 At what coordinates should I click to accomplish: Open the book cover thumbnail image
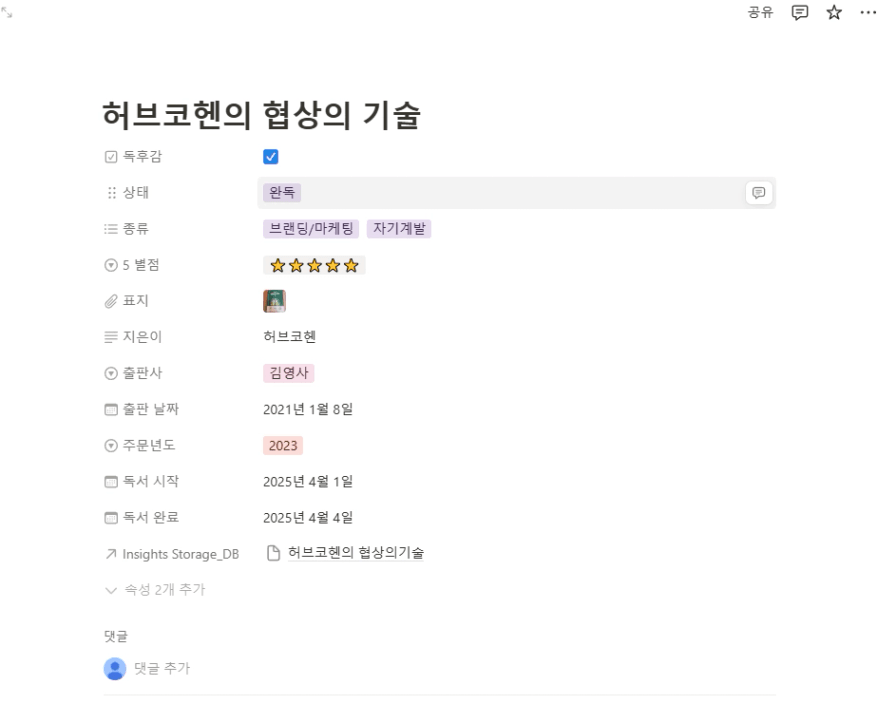pyautogui.click(x=274, y=301)
